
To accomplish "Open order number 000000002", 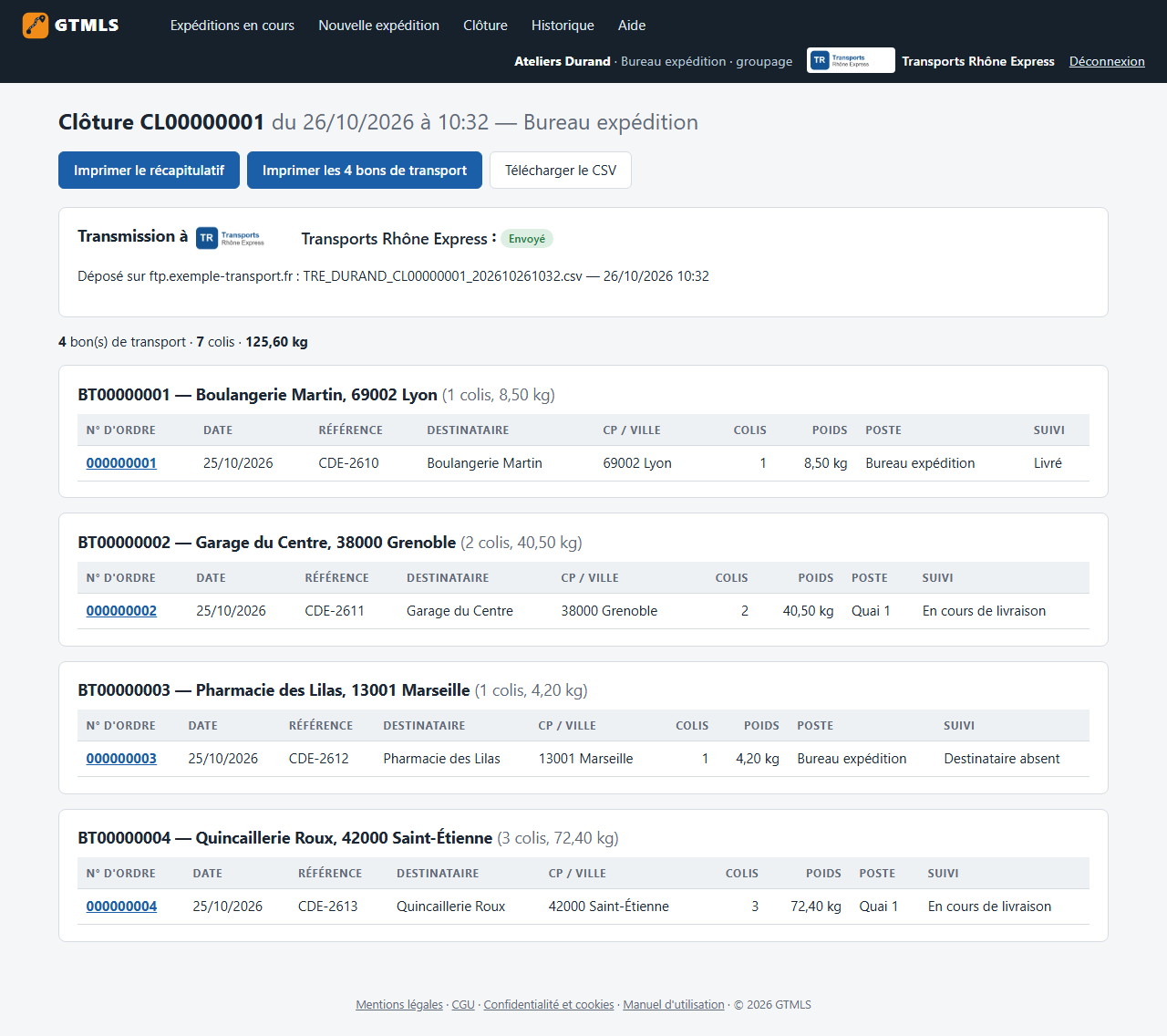I will [x=121, y=611].
